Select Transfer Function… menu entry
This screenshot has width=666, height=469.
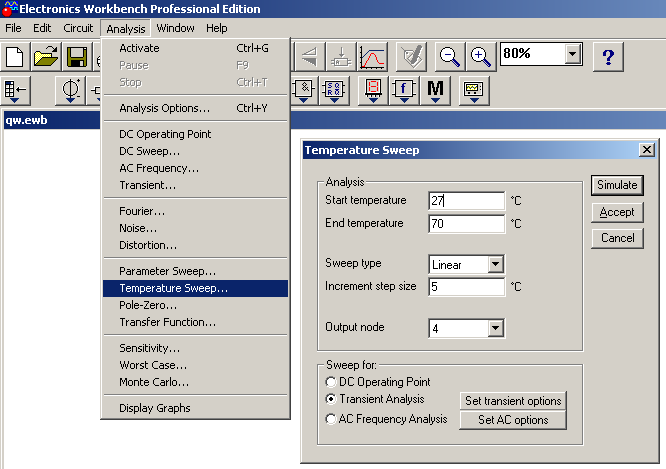tap(195, 322)
